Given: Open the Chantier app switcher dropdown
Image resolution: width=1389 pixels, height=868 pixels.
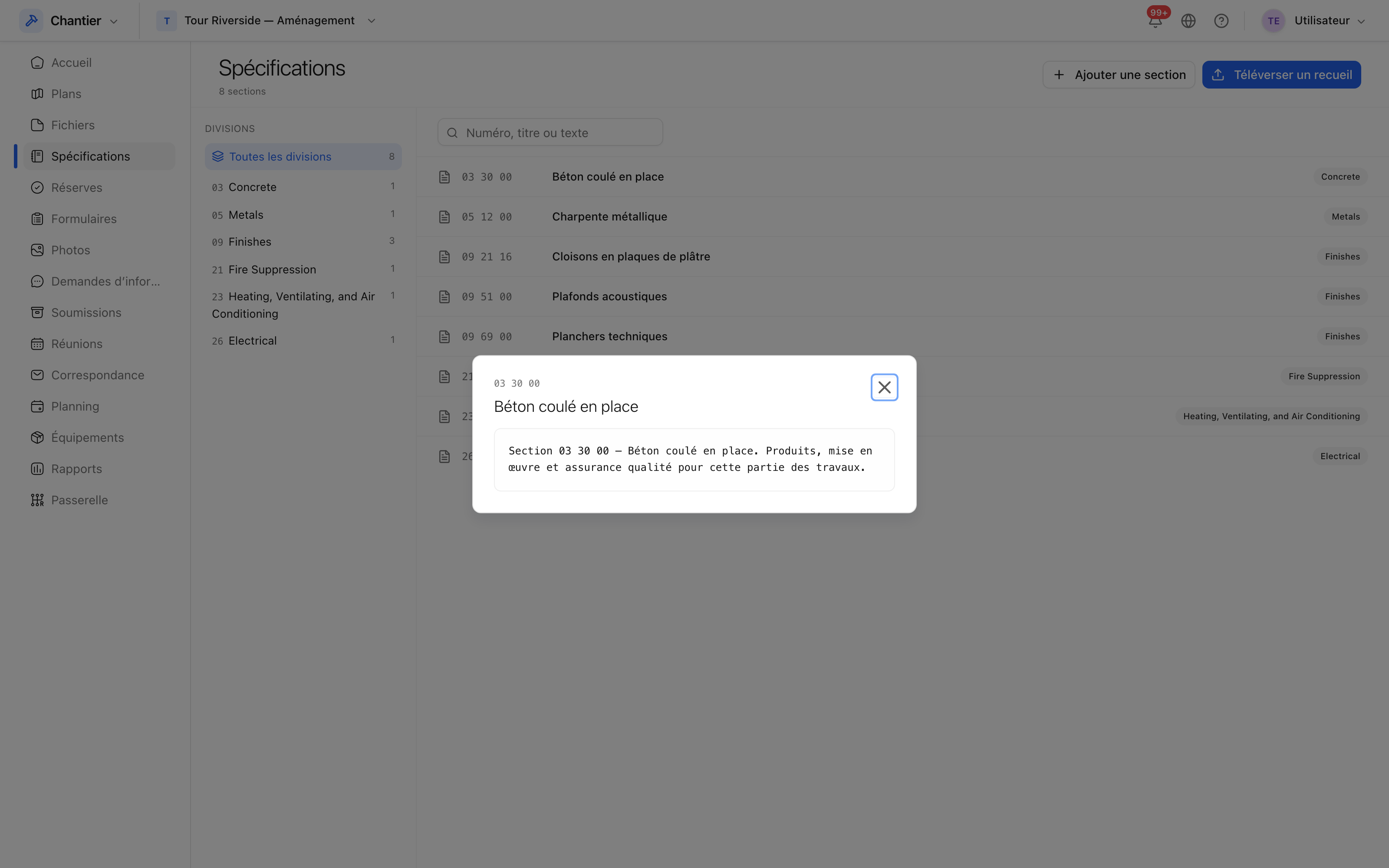Looking at the screenshot, I should pos(69,21).
